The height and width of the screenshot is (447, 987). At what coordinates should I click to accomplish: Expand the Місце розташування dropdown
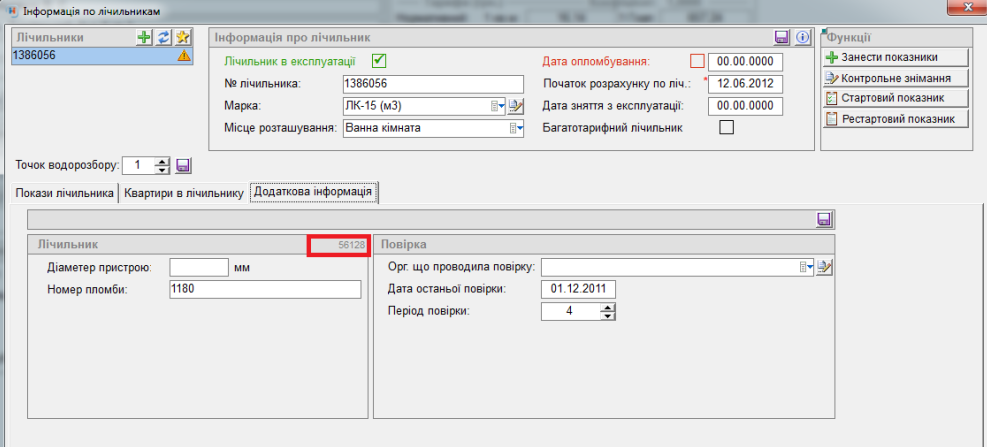[x=516, y=128]
